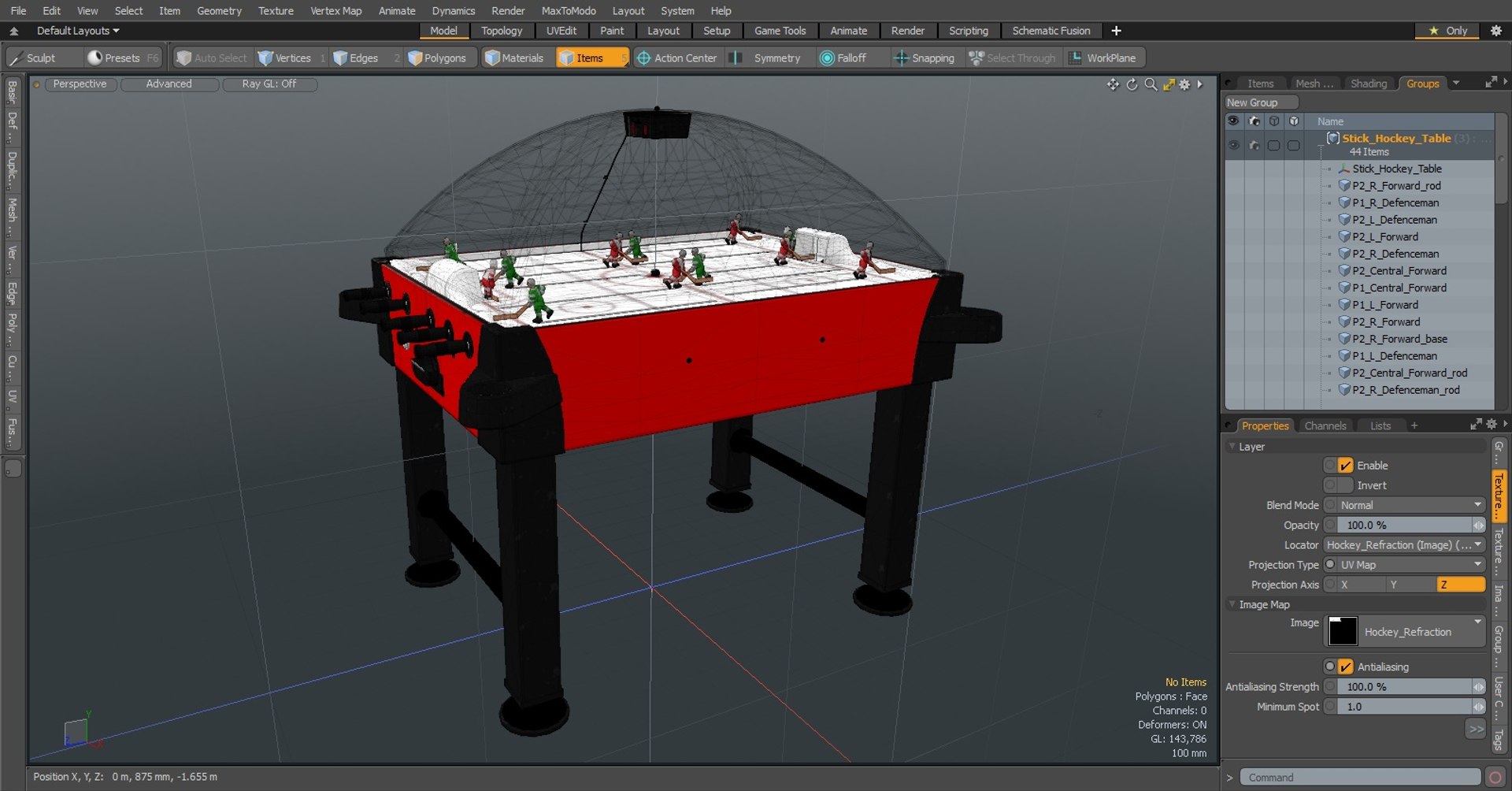
Task: Open Locator dropdown Hockey_Refraction
Action: pos(1404,545)
